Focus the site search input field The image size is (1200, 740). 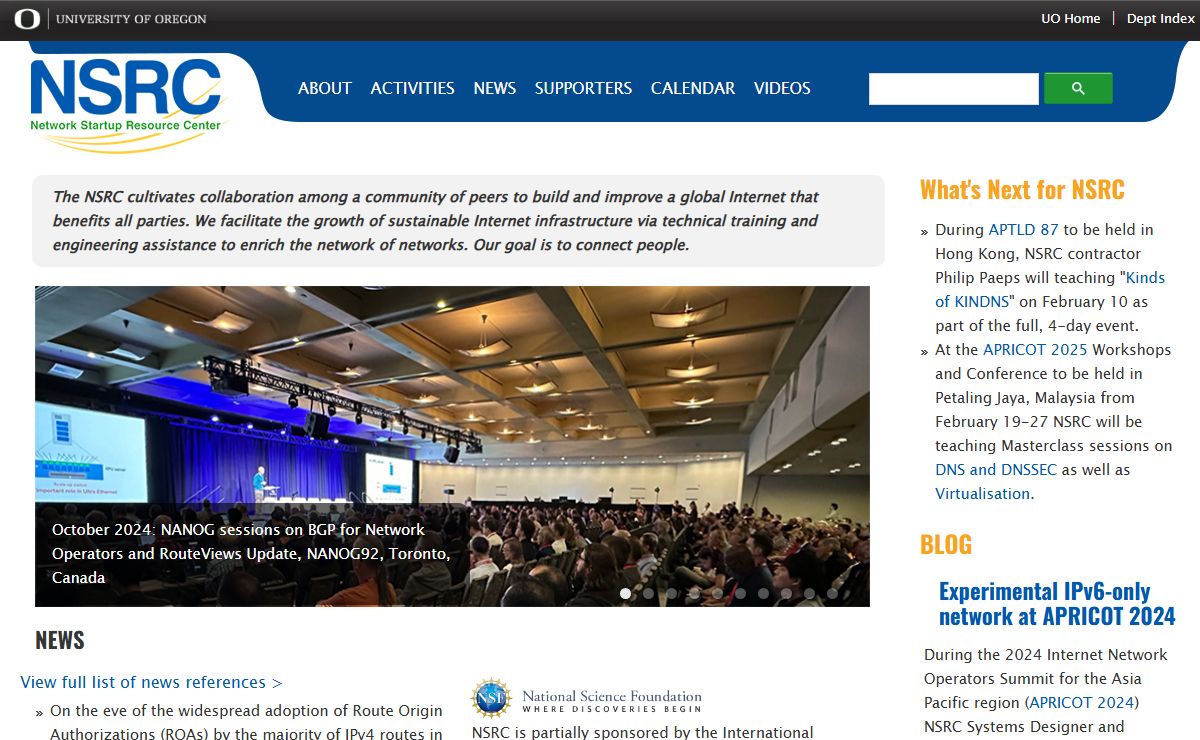(954, 89)
